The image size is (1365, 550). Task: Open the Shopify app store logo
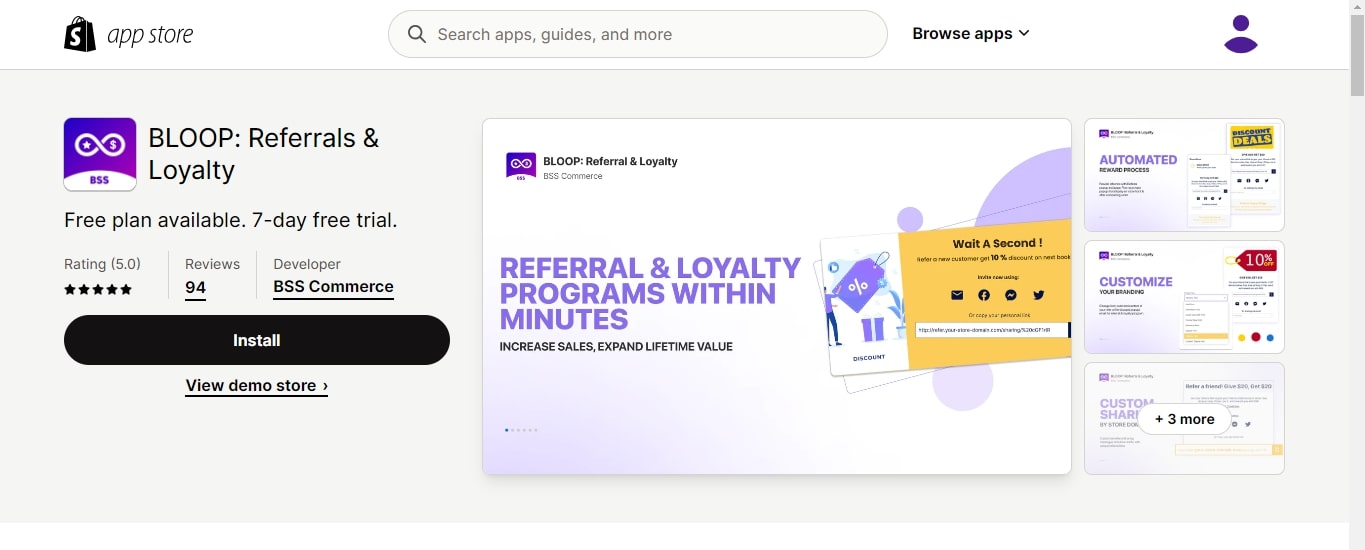(129, 35)
